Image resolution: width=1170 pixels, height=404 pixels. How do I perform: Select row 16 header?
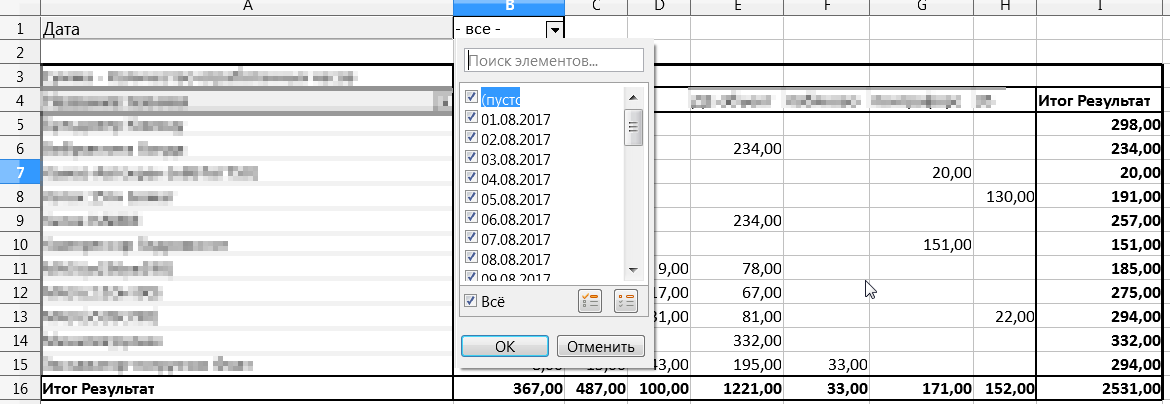(x=20, y=388)
